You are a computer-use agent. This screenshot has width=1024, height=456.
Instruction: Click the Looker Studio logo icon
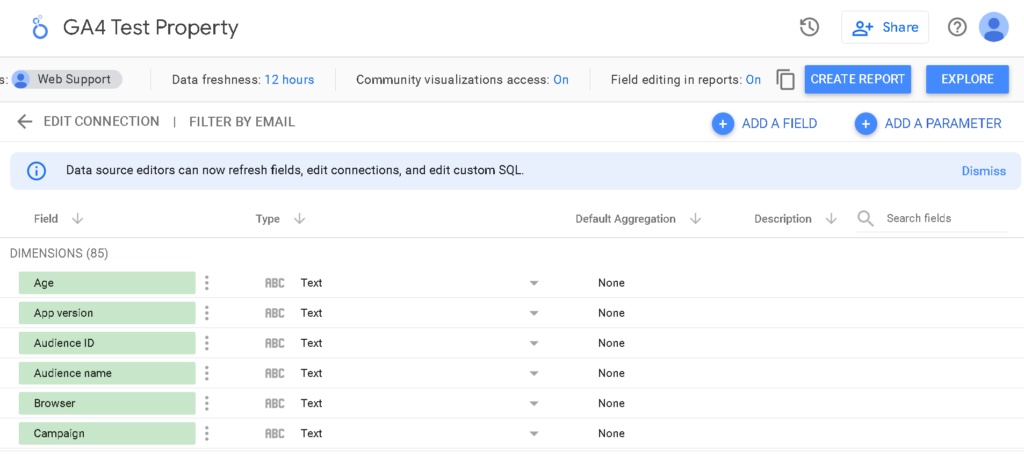tap(40, 27)
